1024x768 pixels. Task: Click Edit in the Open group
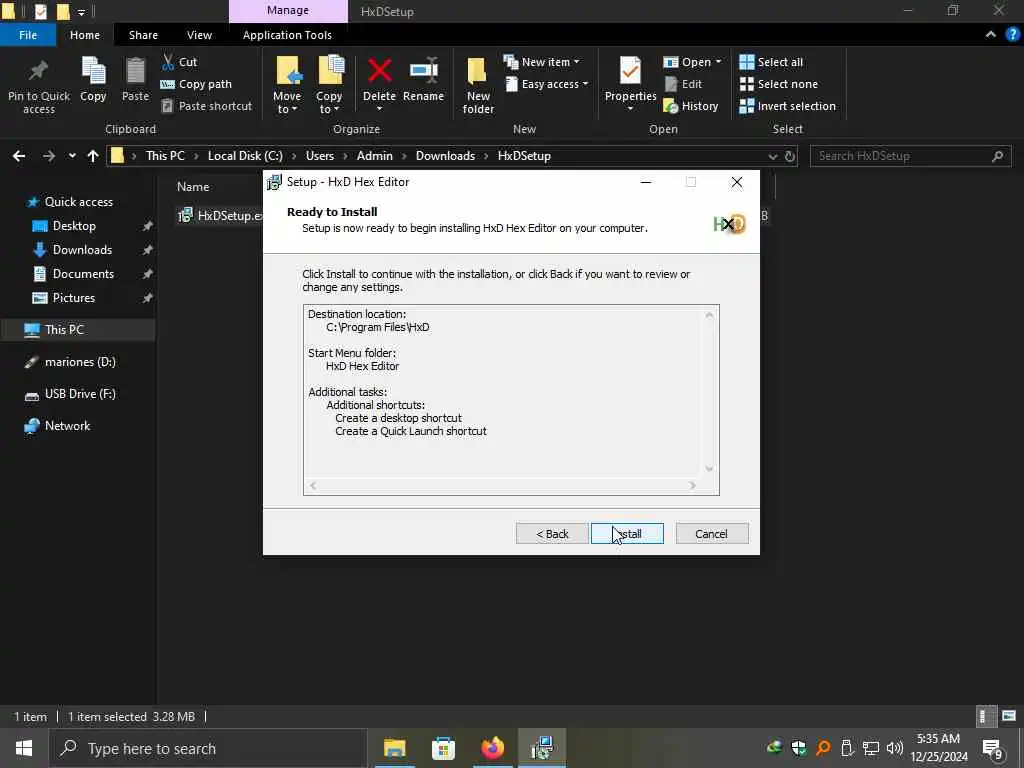pyautogui.click(x=683, y=84)
